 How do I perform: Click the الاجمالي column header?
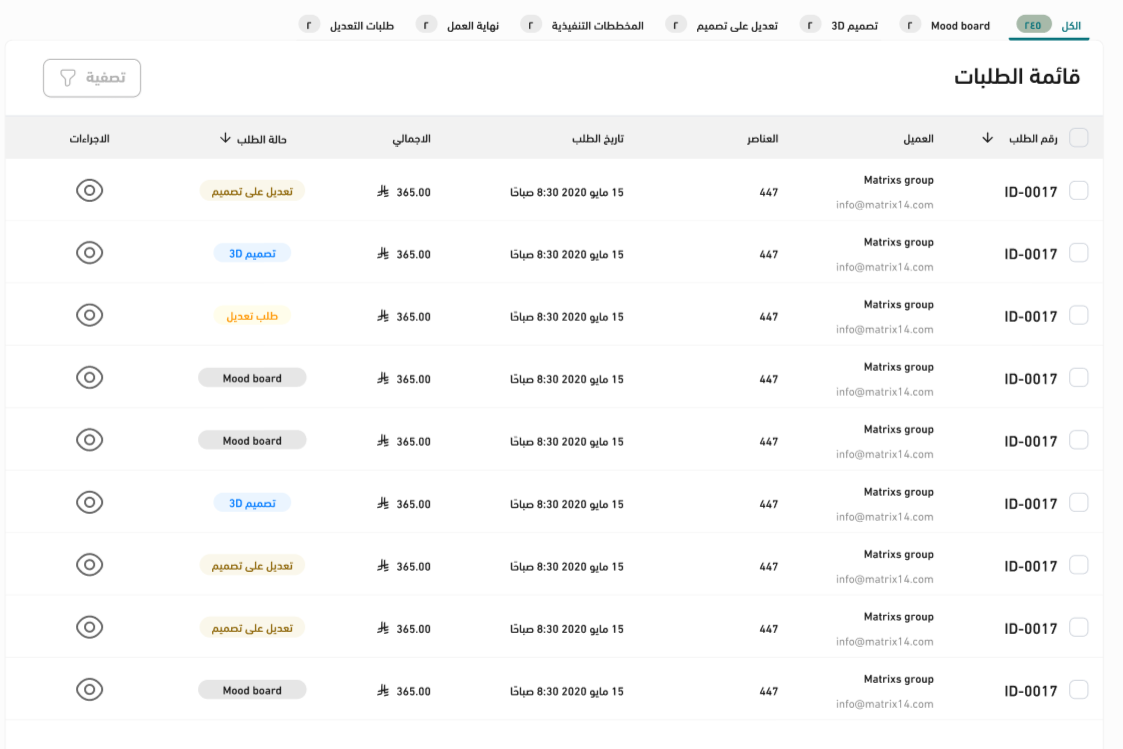click(411, 139)
